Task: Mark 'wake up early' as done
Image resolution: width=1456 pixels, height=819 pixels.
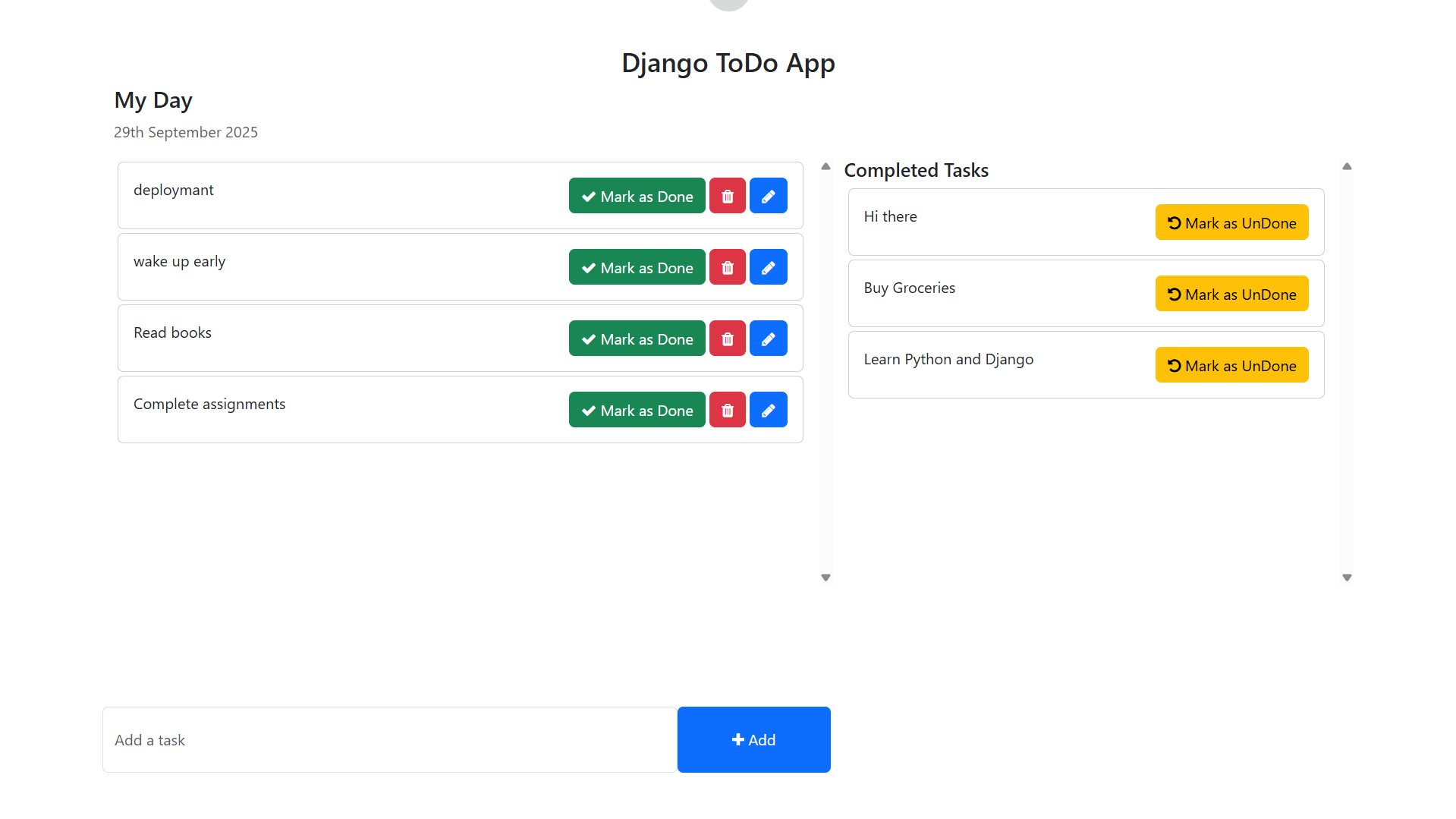Action: tap(637, 267)
